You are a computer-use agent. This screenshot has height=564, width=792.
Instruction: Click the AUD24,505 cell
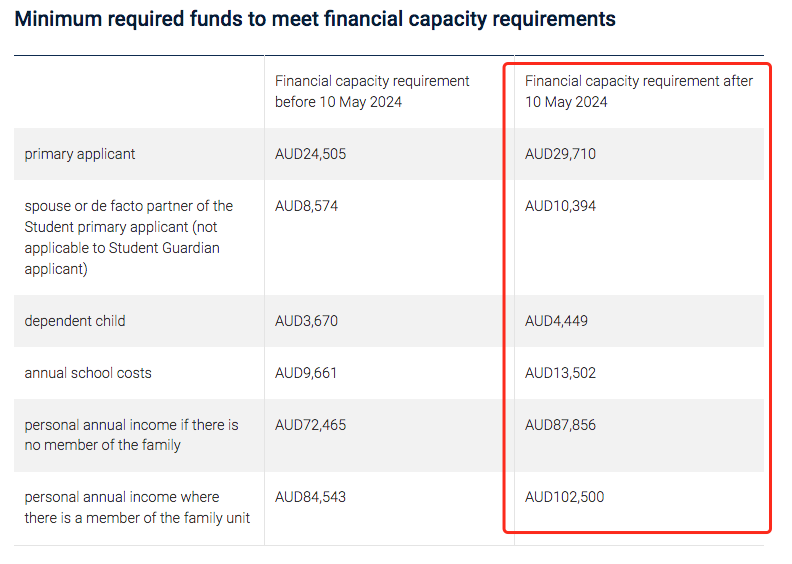point(311,154)
